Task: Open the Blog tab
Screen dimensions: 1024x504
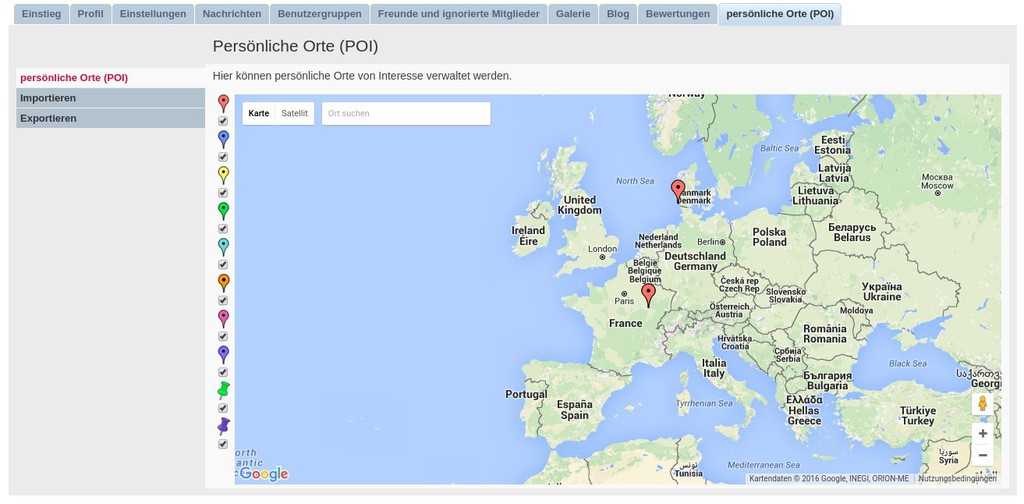Action: pyautogui.click(x=618, y=14)
